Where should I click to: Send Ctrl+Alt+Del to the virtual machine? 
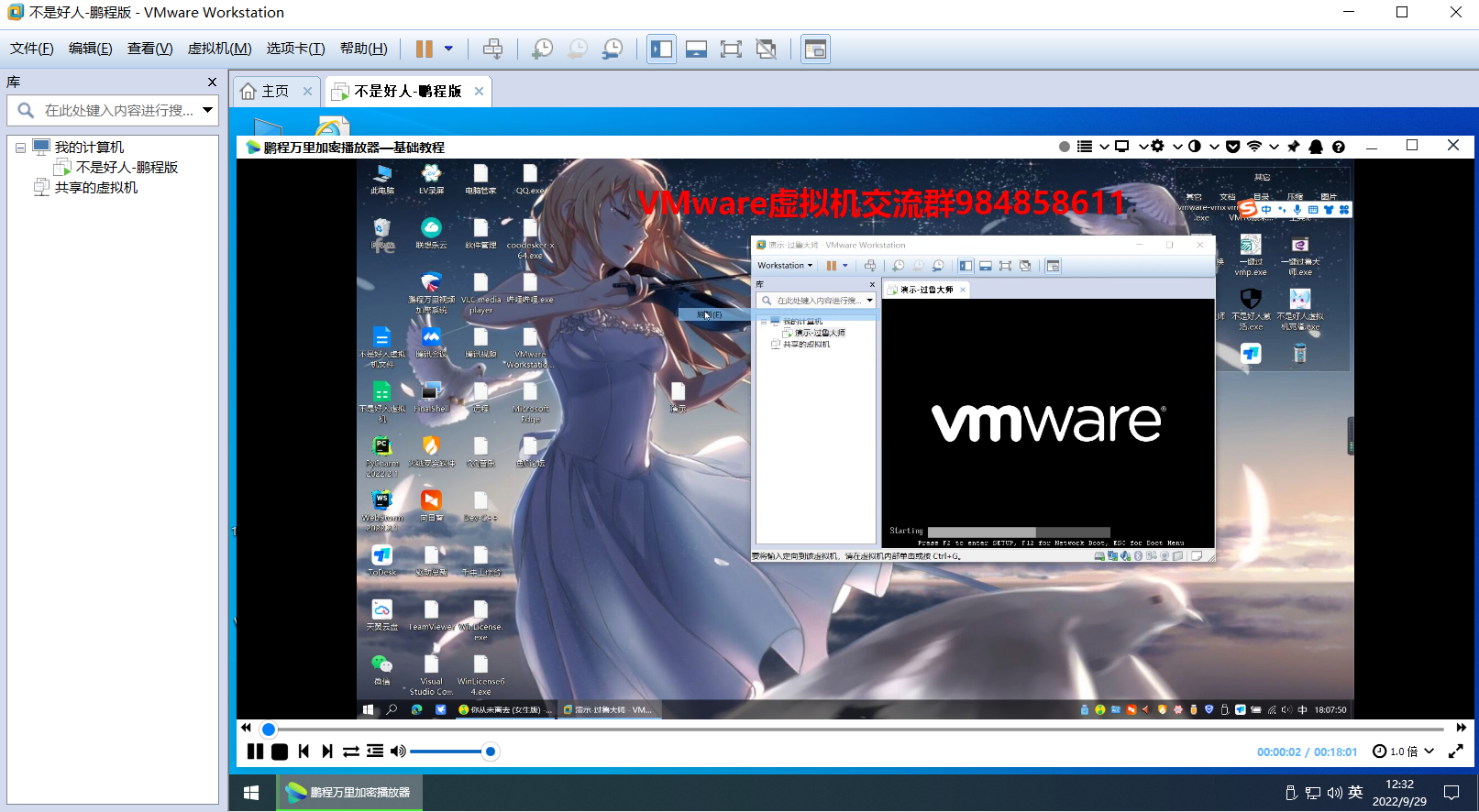point(492,49)
